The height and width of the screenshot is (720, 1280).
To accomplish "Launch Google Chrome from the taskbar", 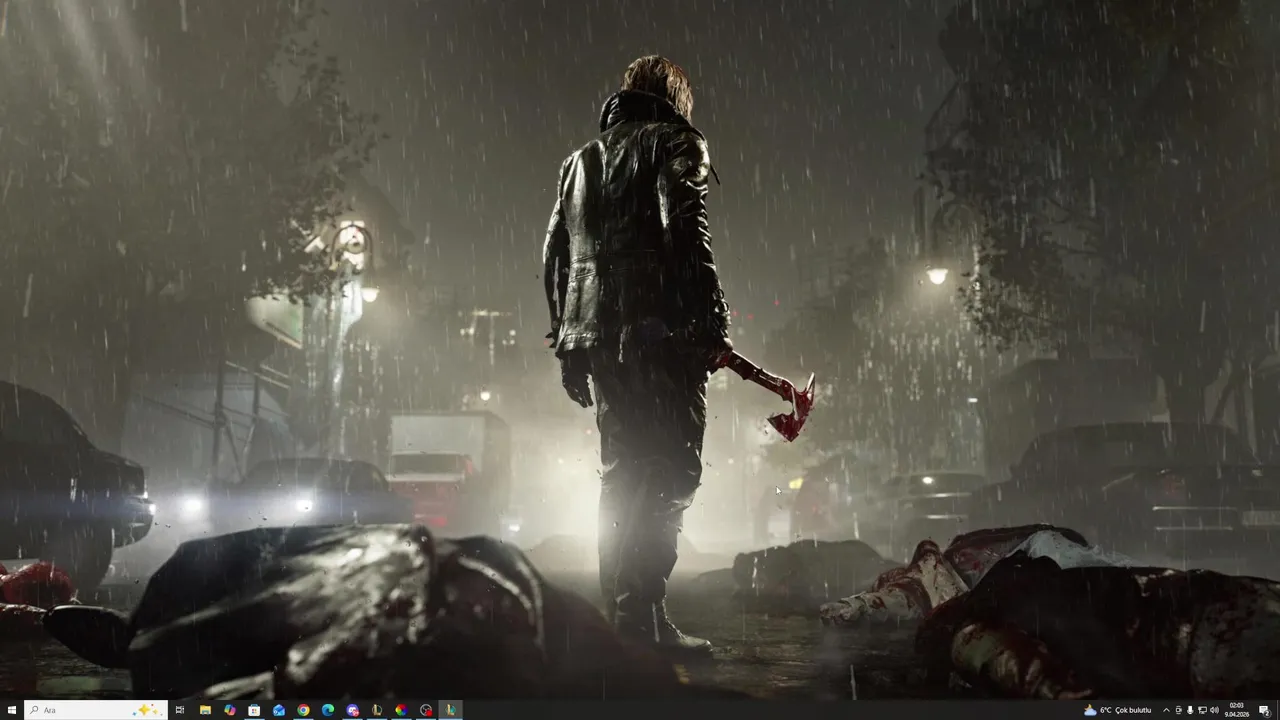I will (x=303, y=710).
